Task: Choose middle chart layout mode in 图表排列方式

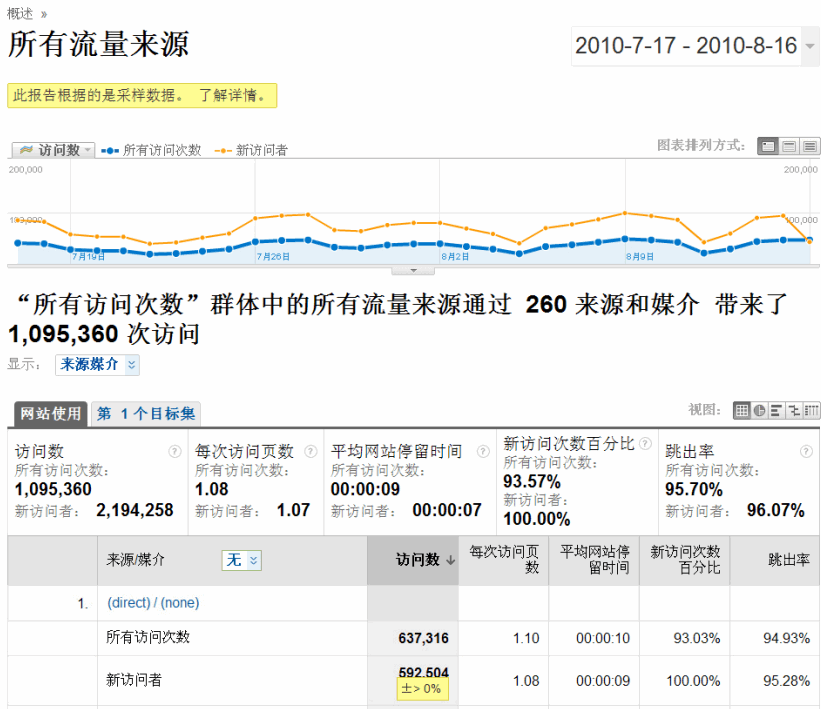Action: (789, 146)
